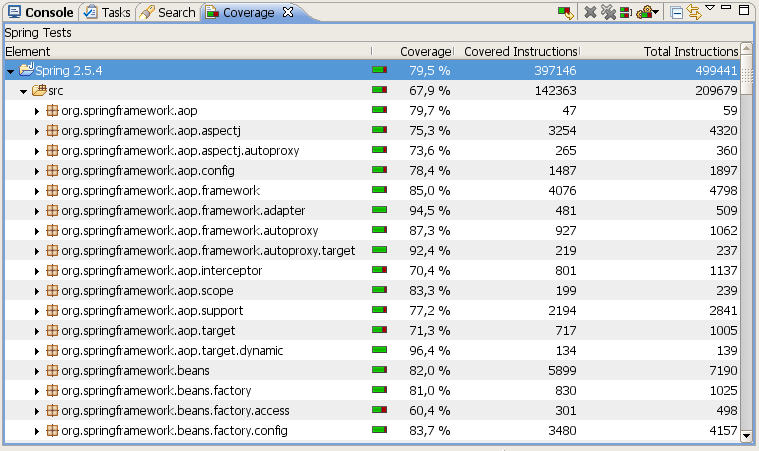Open the coverage session selection icon
Screen dimensions: 759x451
coord(644,12)
